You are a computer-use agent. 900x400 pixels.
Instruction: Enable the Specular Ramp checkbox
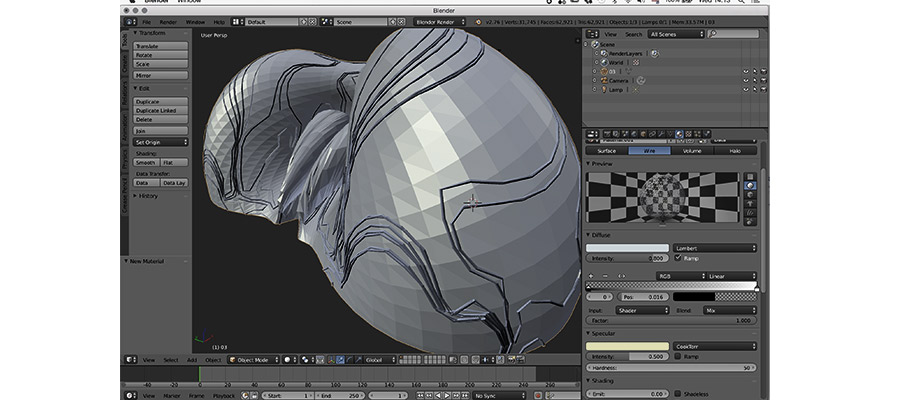678,356
